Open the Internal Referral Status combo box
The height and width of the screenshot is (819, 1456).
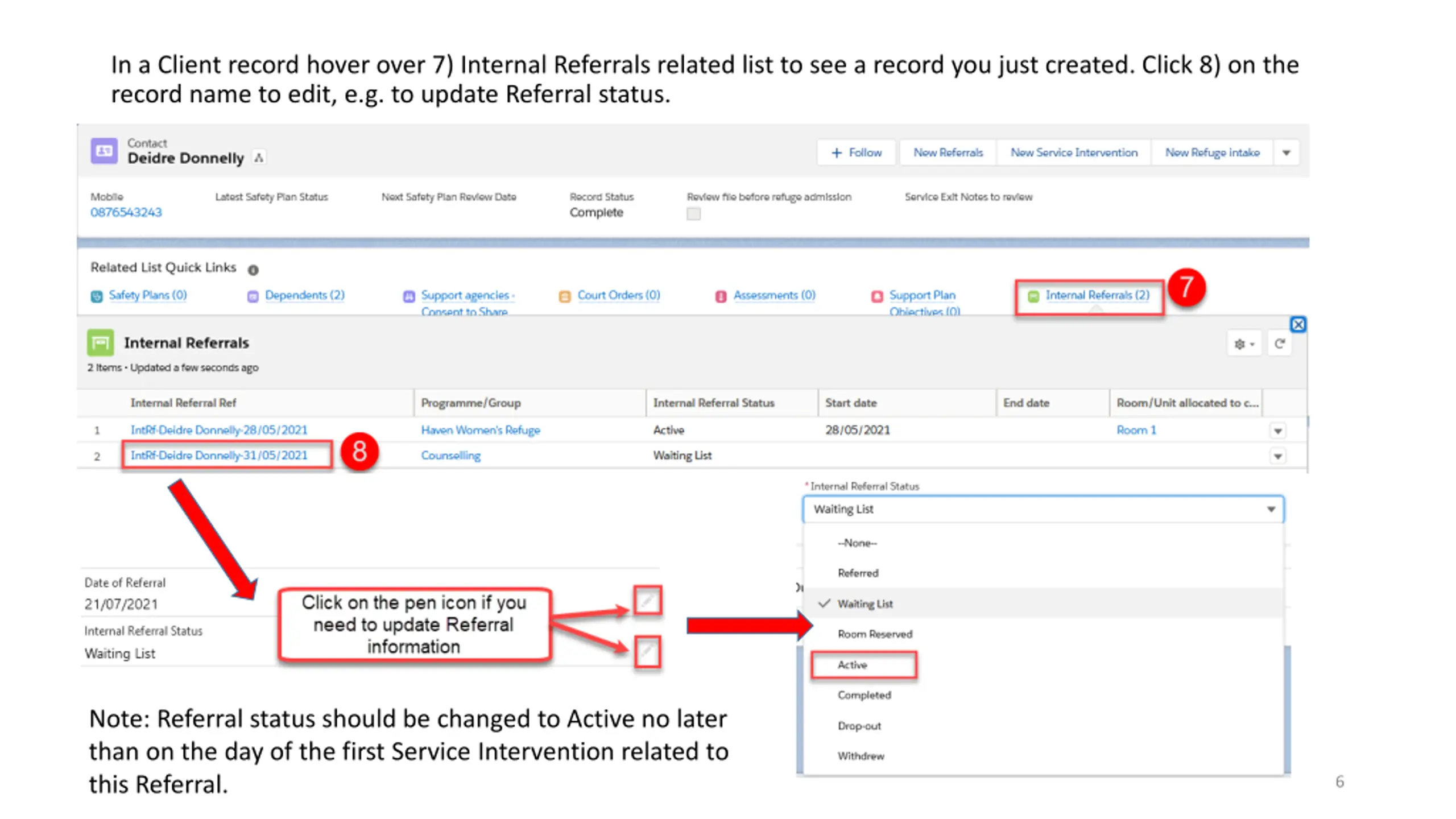[x=1043, y=509]
